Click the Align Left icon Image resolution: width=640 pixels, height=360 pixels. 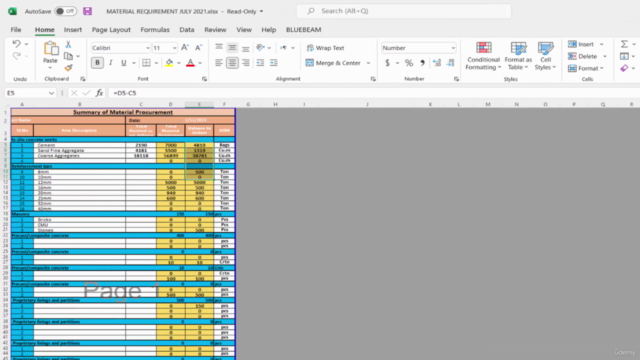219,63
